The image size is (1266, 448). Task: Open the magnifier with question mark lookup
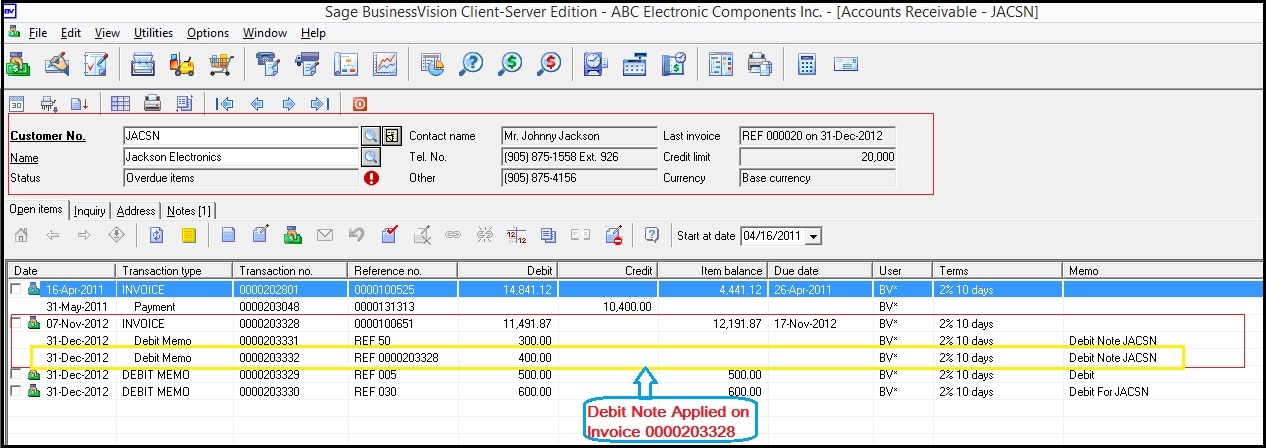pos(472,64)
